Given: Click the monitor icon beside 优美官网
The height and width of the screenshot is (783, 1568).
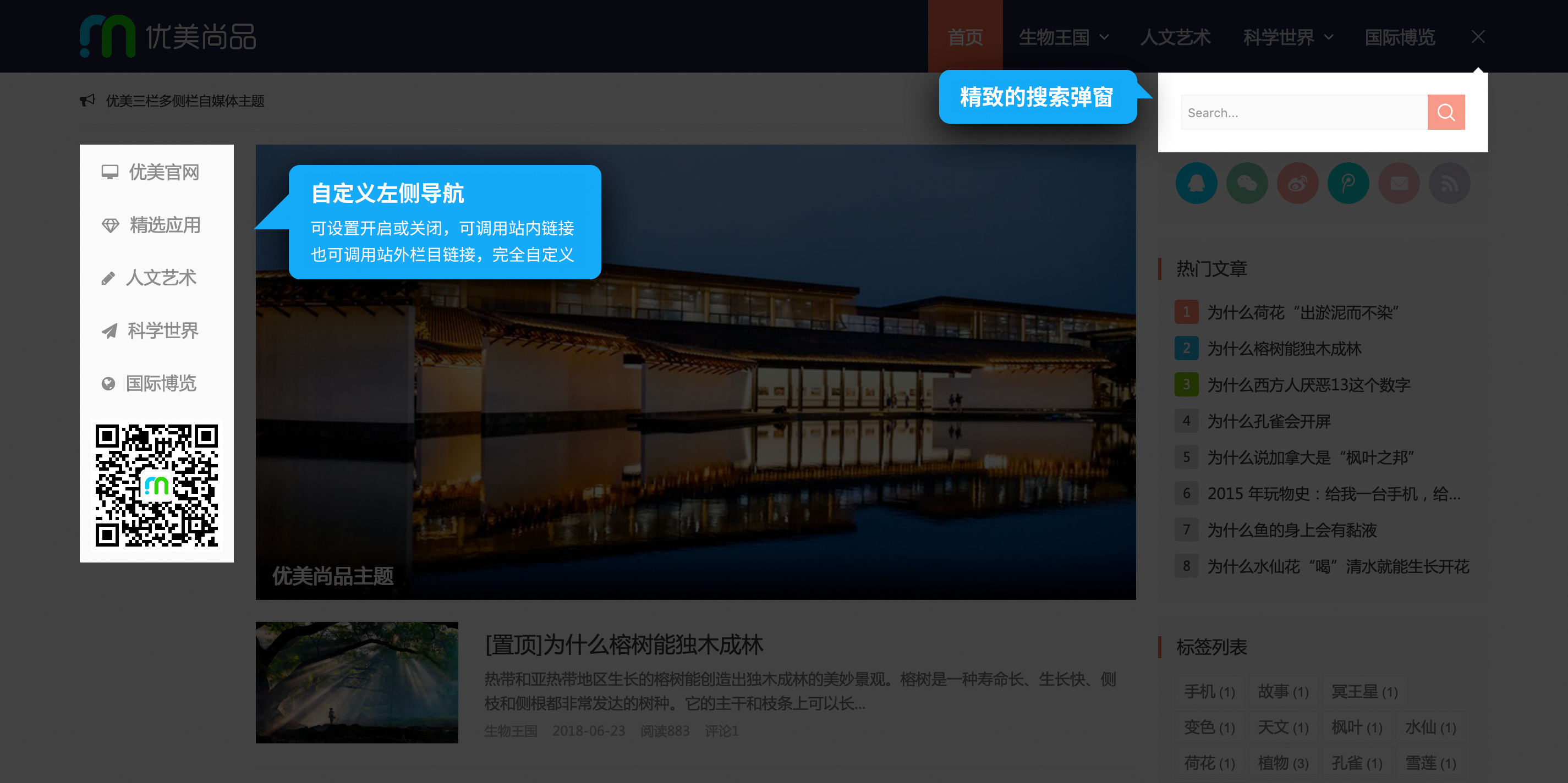Looking at the screenshot, I should coord(109,172).
